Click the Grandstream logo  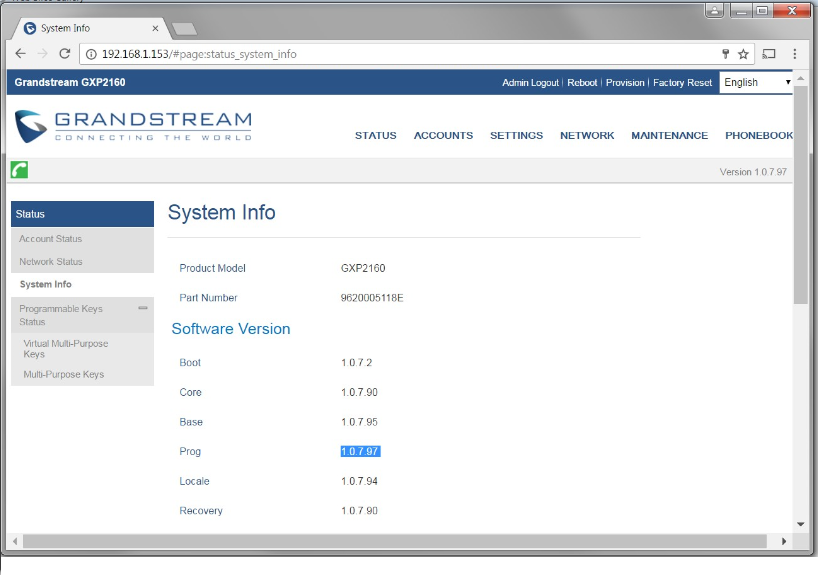tap(133, 126)
